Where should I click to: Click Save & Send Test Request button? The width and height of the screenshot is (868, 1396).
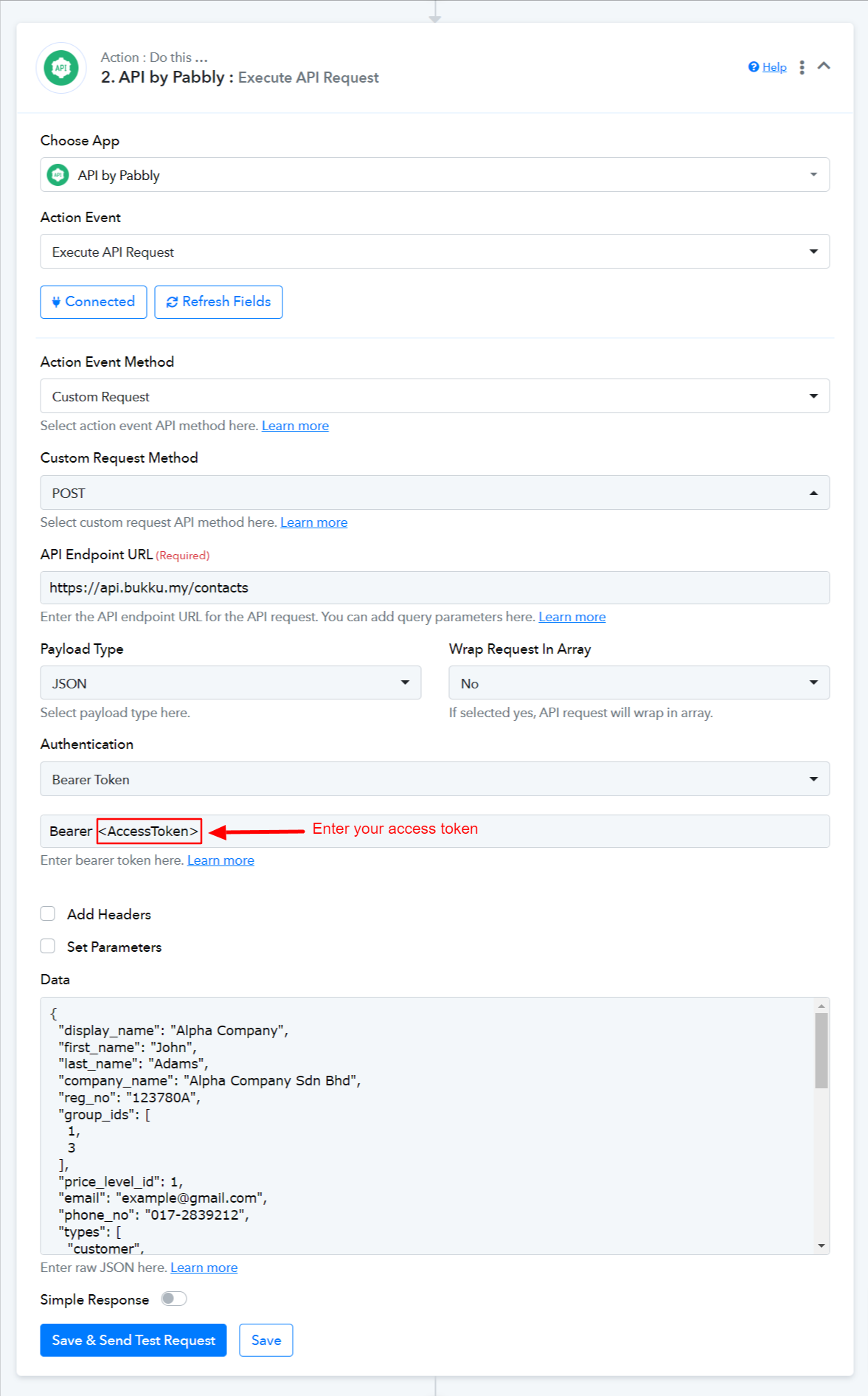[133, 1340]
